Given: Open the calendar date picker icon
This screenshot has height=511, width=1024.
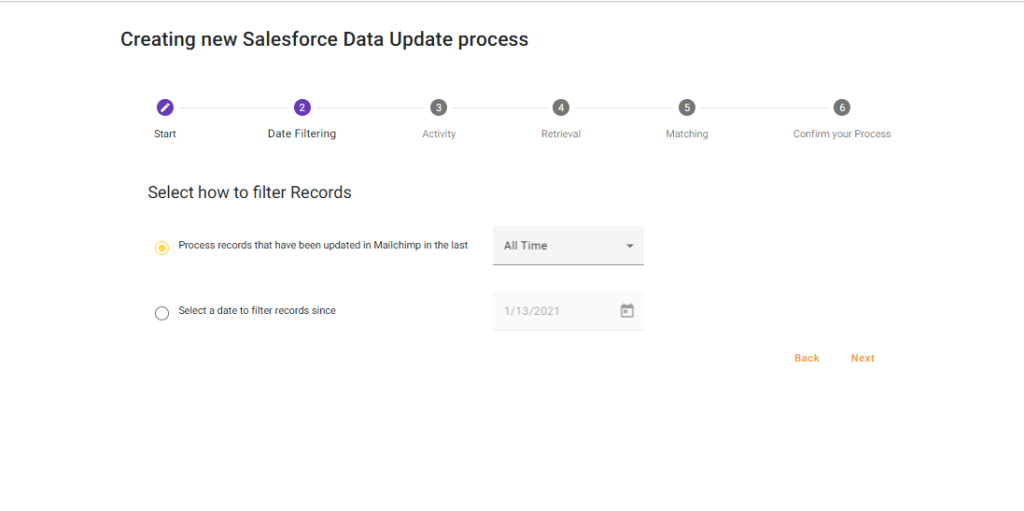Looking at the screenshot, I should pos(627,311).
